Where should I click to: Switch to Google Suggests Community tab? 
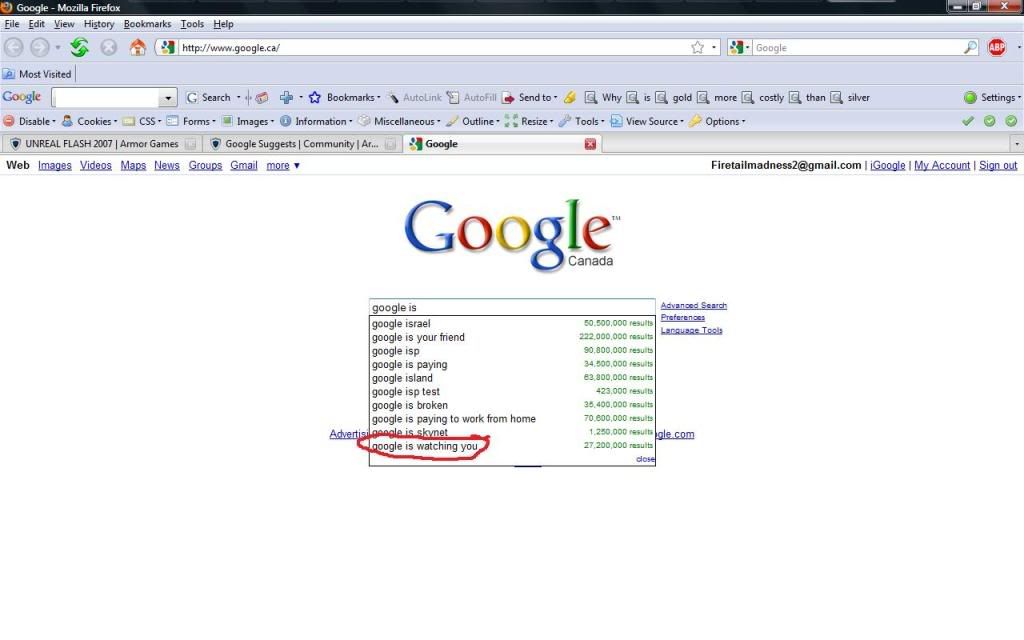click(302, 144)
